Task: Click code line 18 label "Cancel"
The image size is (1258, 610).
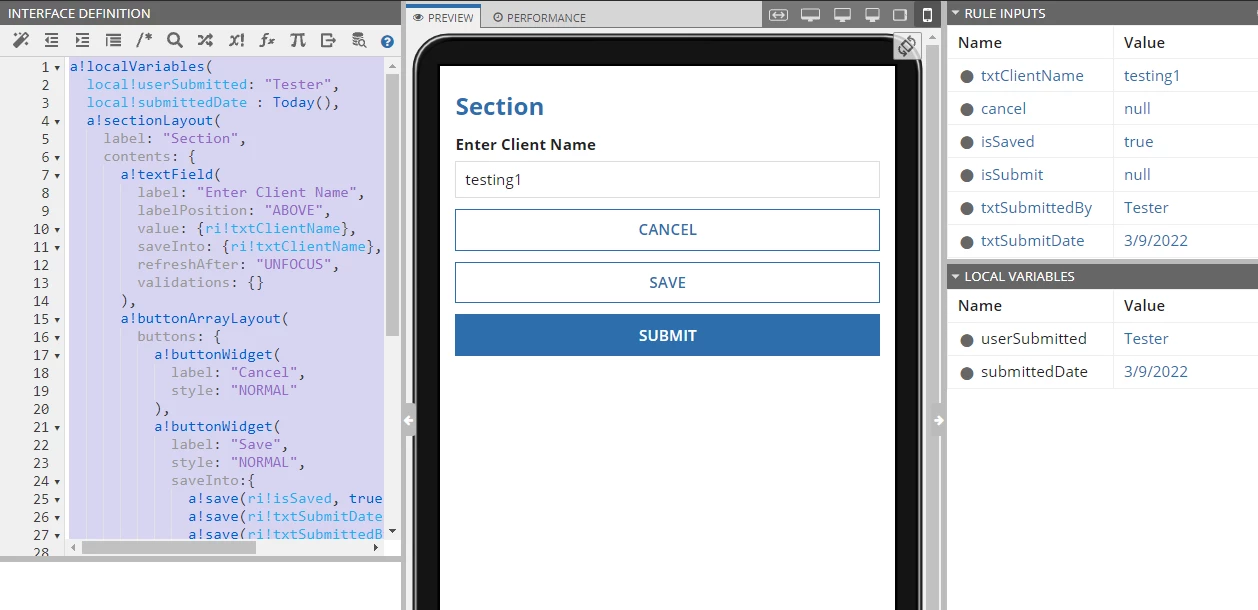Action: click(238, 373)
